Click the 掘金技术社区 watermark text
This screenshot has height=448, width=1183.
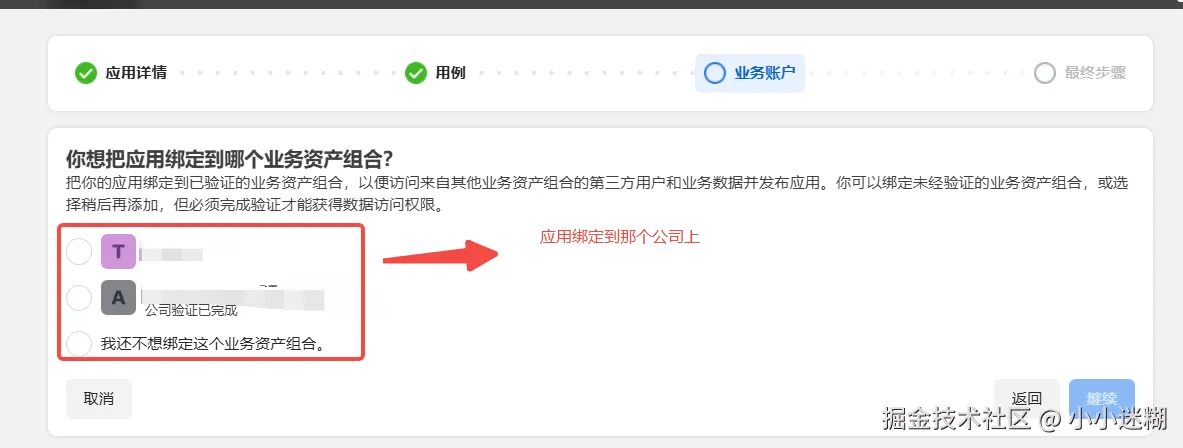coord(957,418)
